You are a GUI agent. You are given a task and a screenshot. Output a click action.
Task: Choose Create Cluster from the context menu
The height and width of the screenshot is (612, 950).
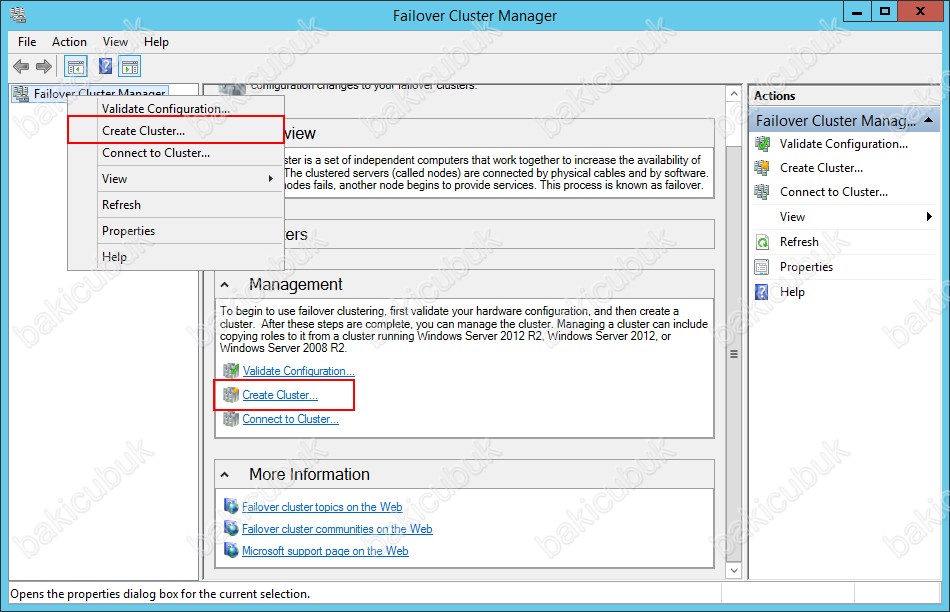click(176, 130)
